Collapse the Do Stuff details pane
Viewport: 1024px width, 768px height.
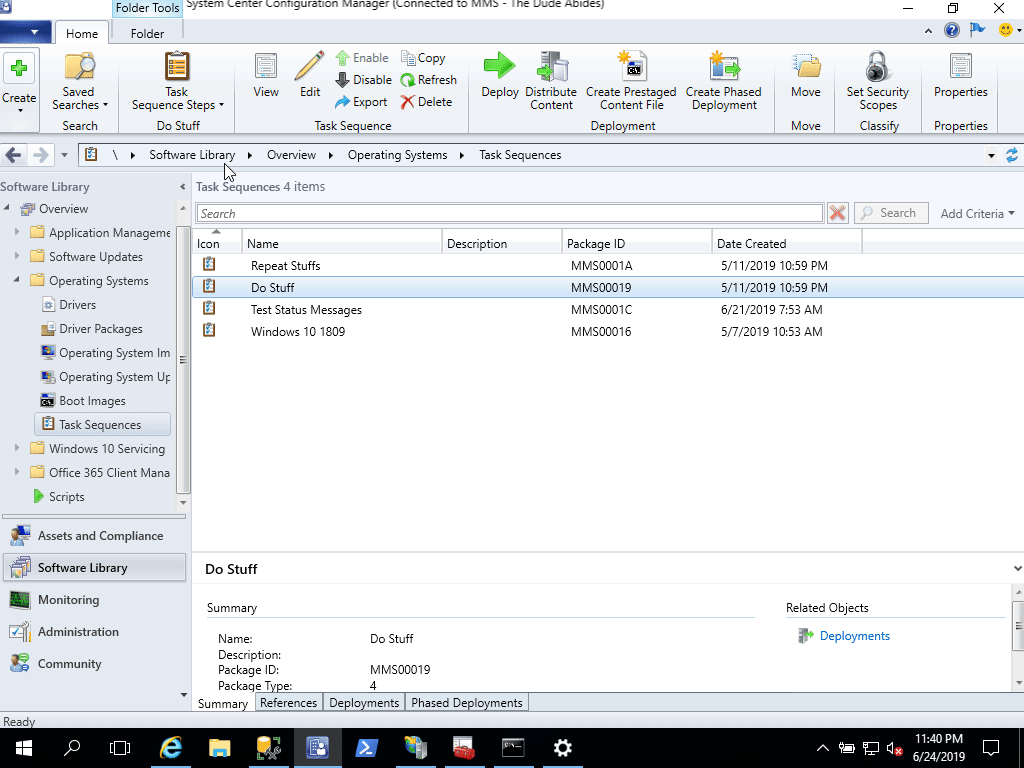pyautogui.click(x=1017, y=569)
